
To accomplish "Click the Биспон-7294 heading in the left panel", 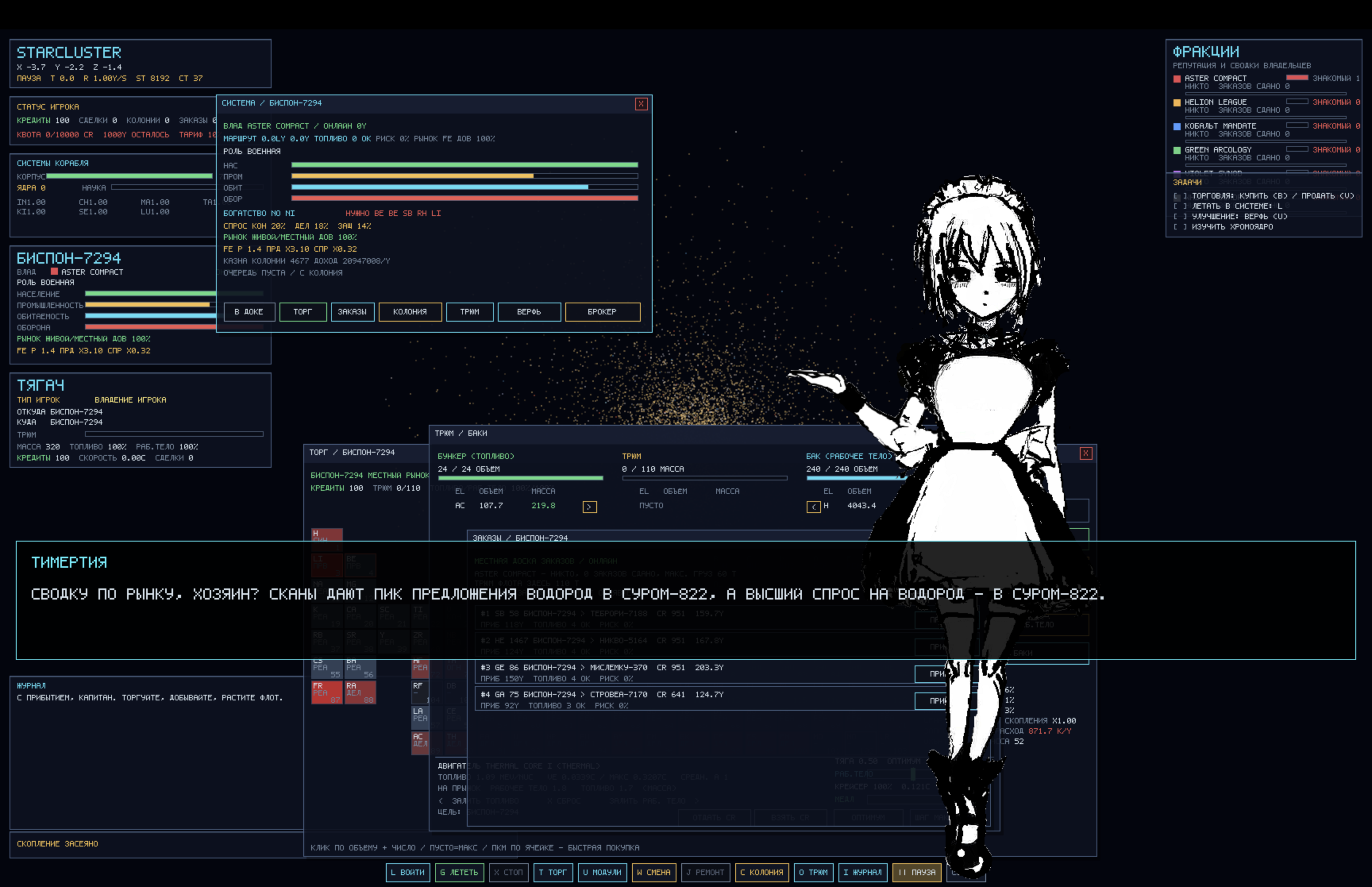I will [x=69, y=258].
